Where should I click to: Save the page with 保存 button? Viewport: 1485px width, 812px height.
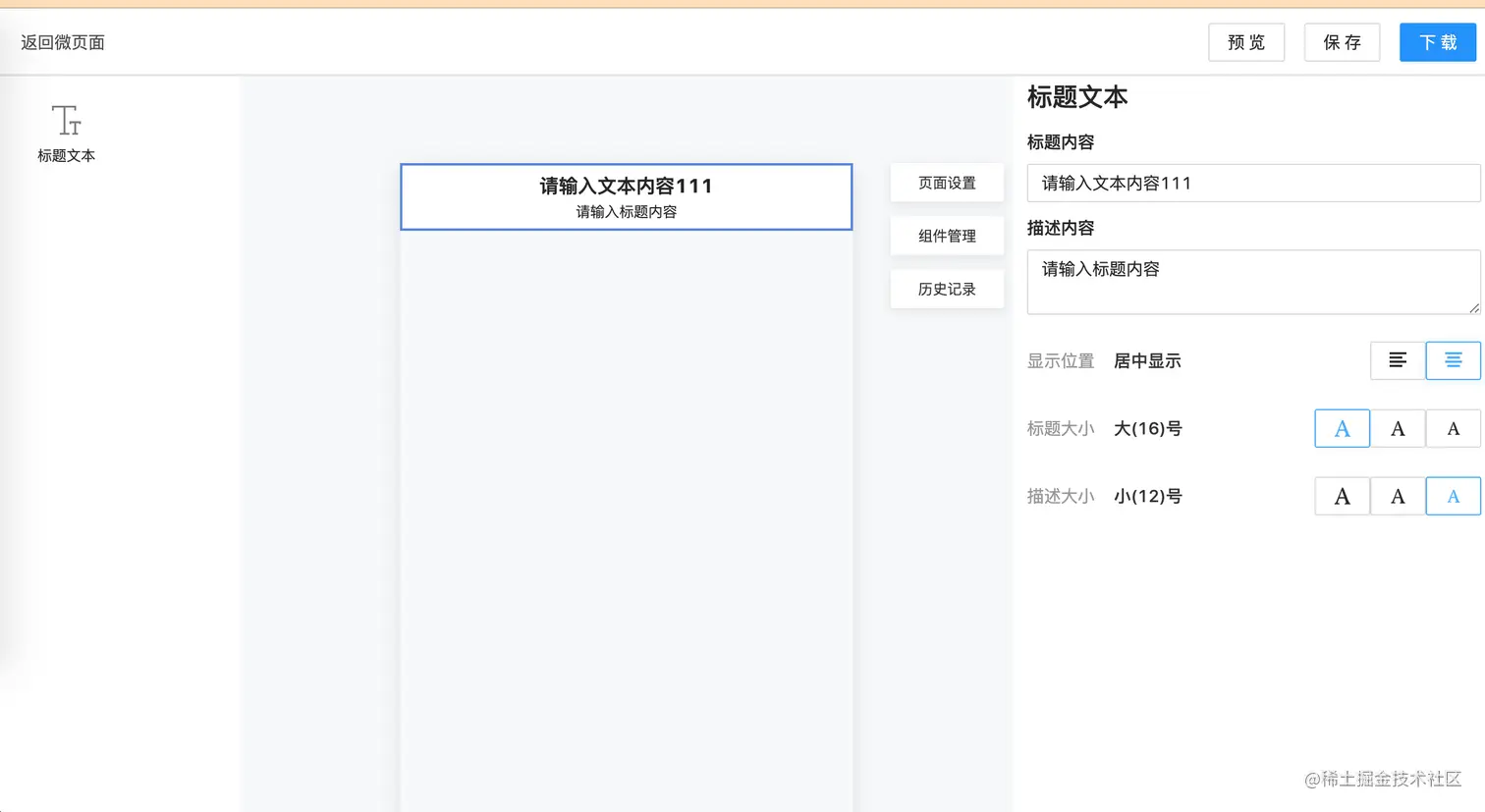click(1342, 42)
